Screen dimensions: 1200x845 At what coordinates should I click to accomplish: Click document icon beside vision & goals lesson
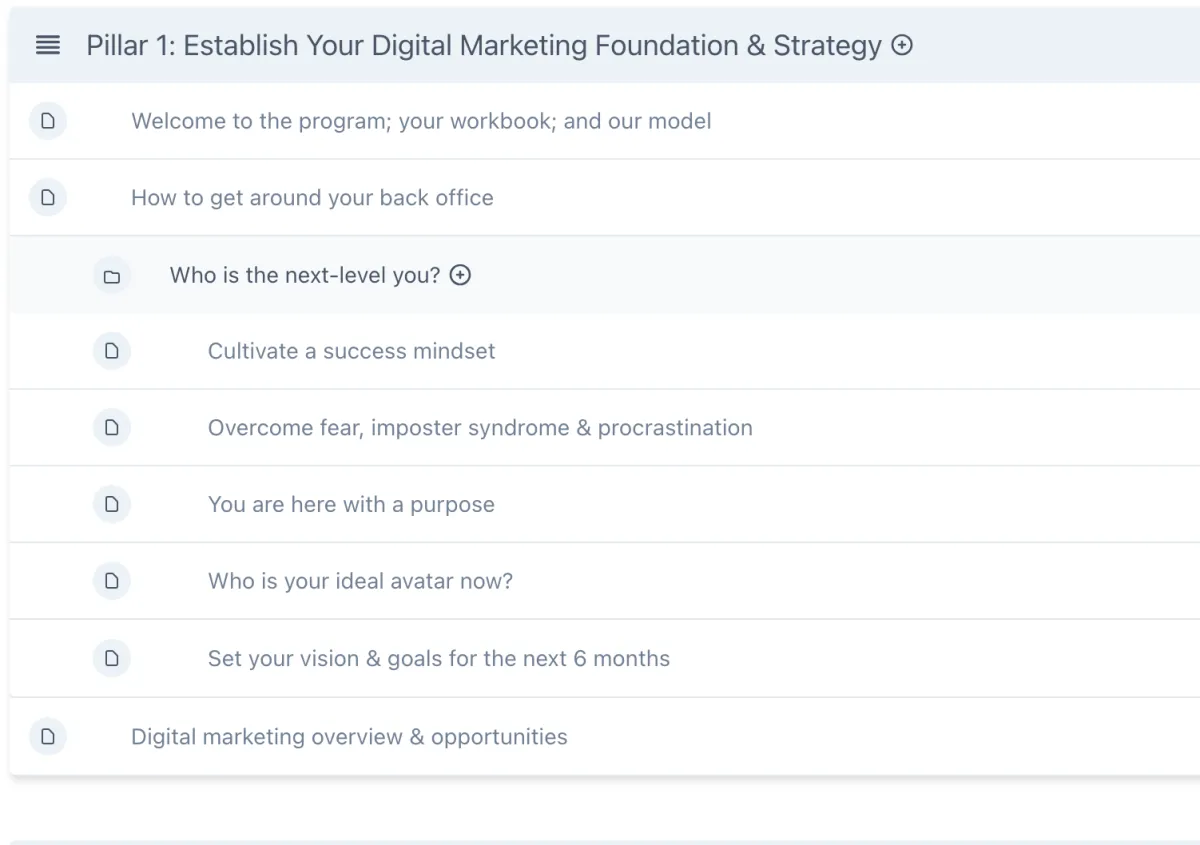(112, 659)
